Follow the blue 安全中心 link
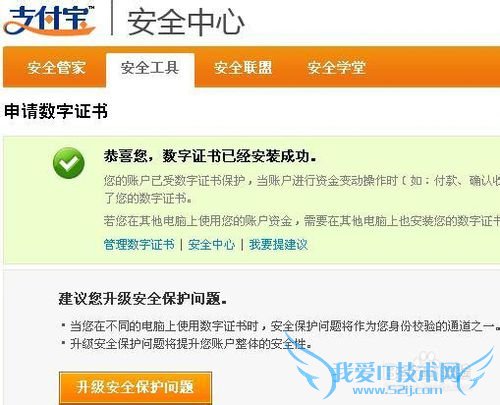The width and height of the screenshot is (500, 405). point(212,244)
